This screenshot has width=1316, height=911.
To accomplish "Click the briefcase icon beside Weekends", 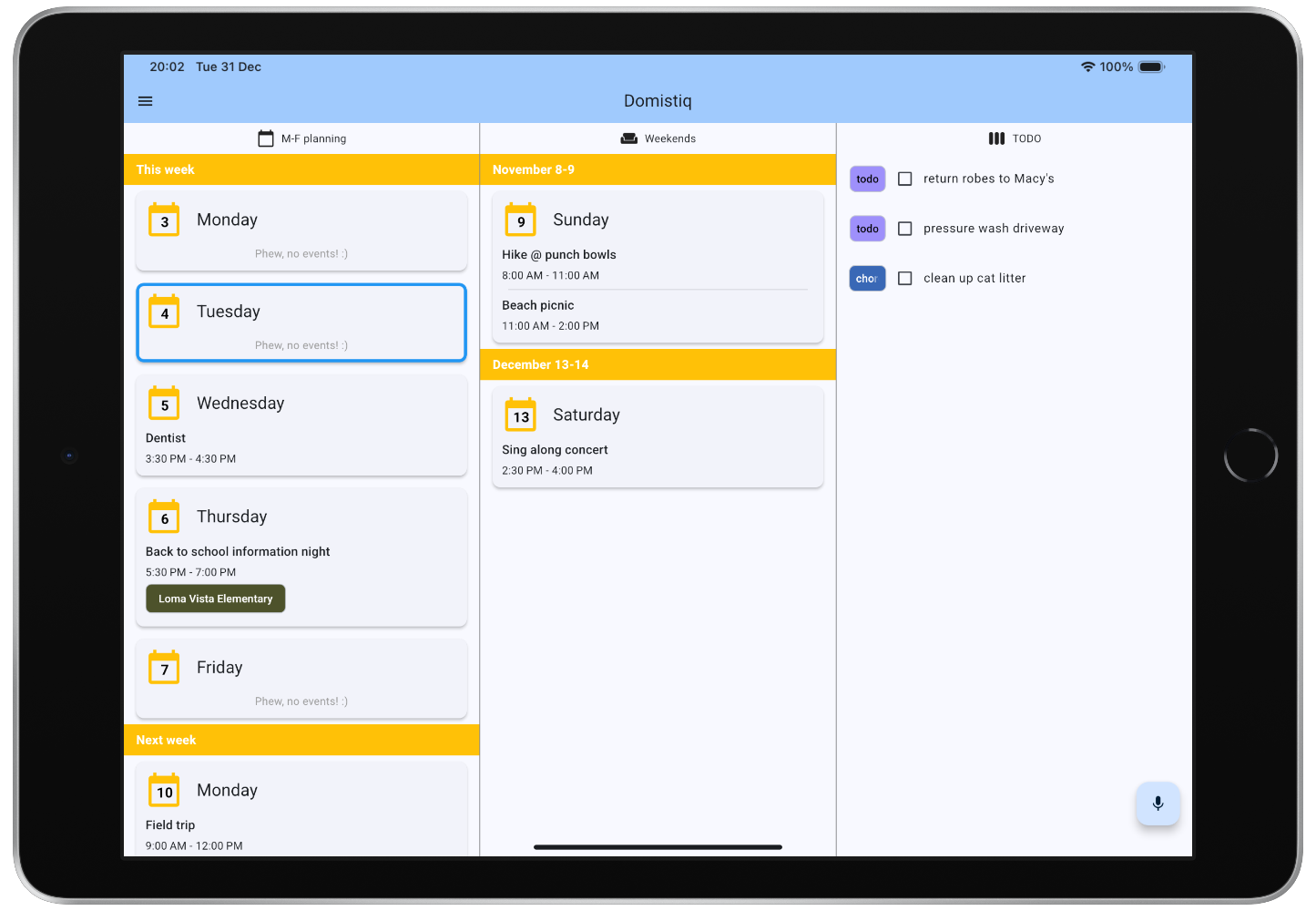I will [628, 138].
